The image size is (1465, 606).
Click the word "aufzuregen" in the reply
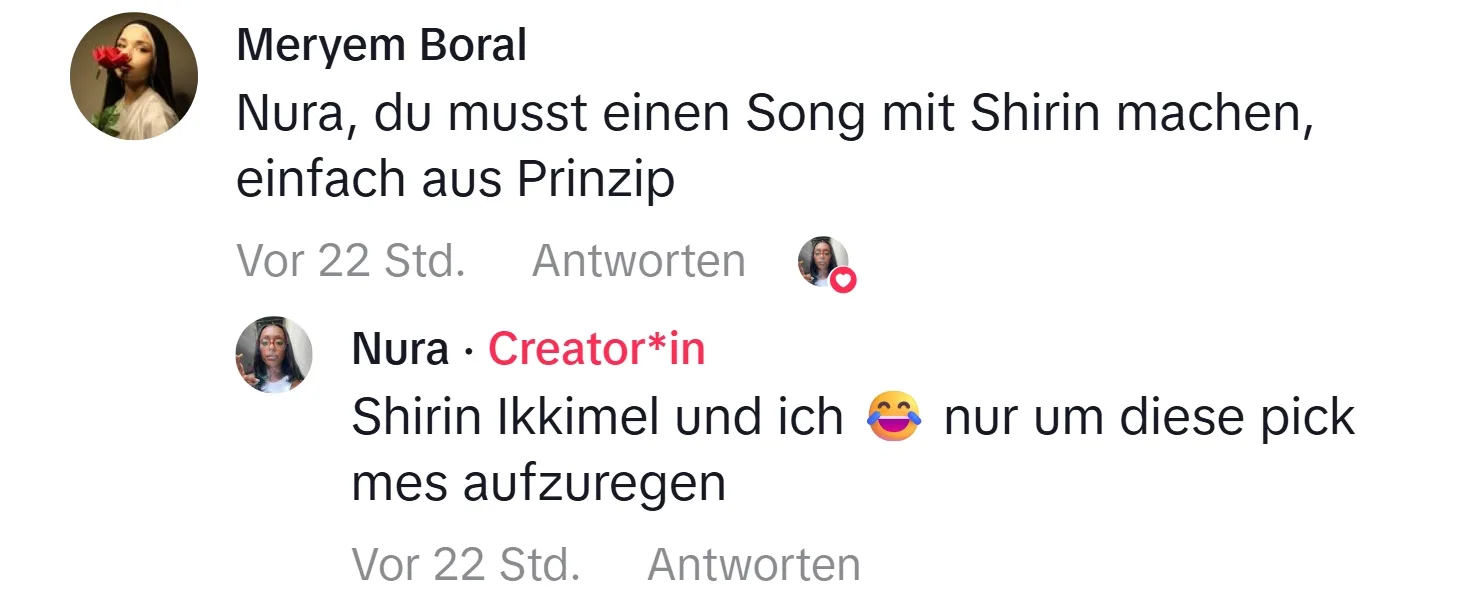(x=594, y=483)
